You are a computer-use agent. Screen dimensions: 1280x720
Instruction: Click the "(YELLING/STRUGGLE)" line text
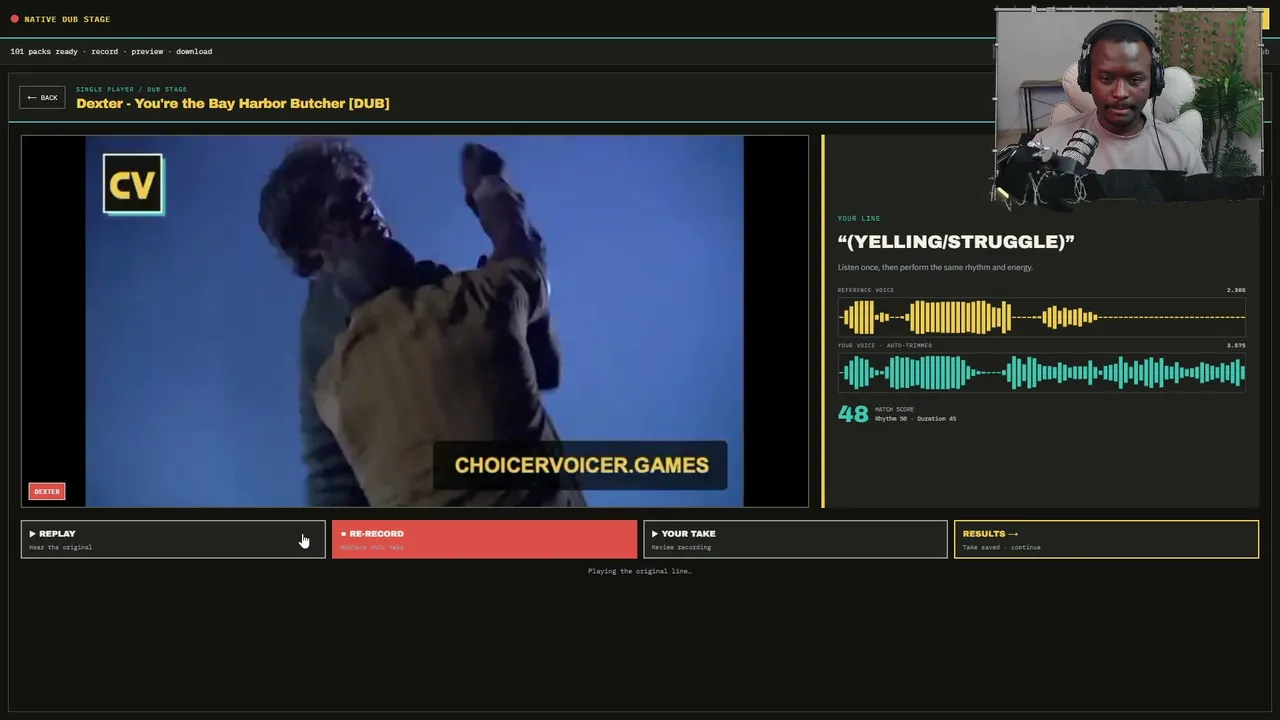[x=956, y=241]
